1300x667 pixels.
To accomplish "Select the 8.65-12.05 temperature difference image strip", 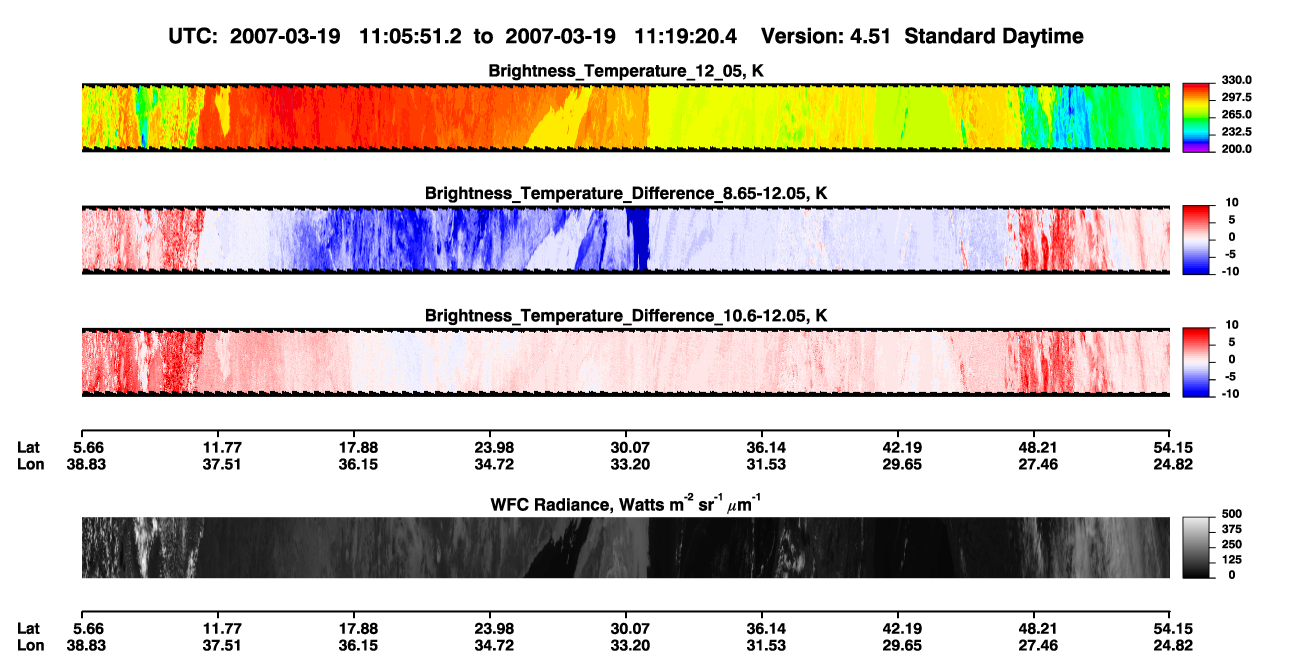I will (x=625, y=239).
